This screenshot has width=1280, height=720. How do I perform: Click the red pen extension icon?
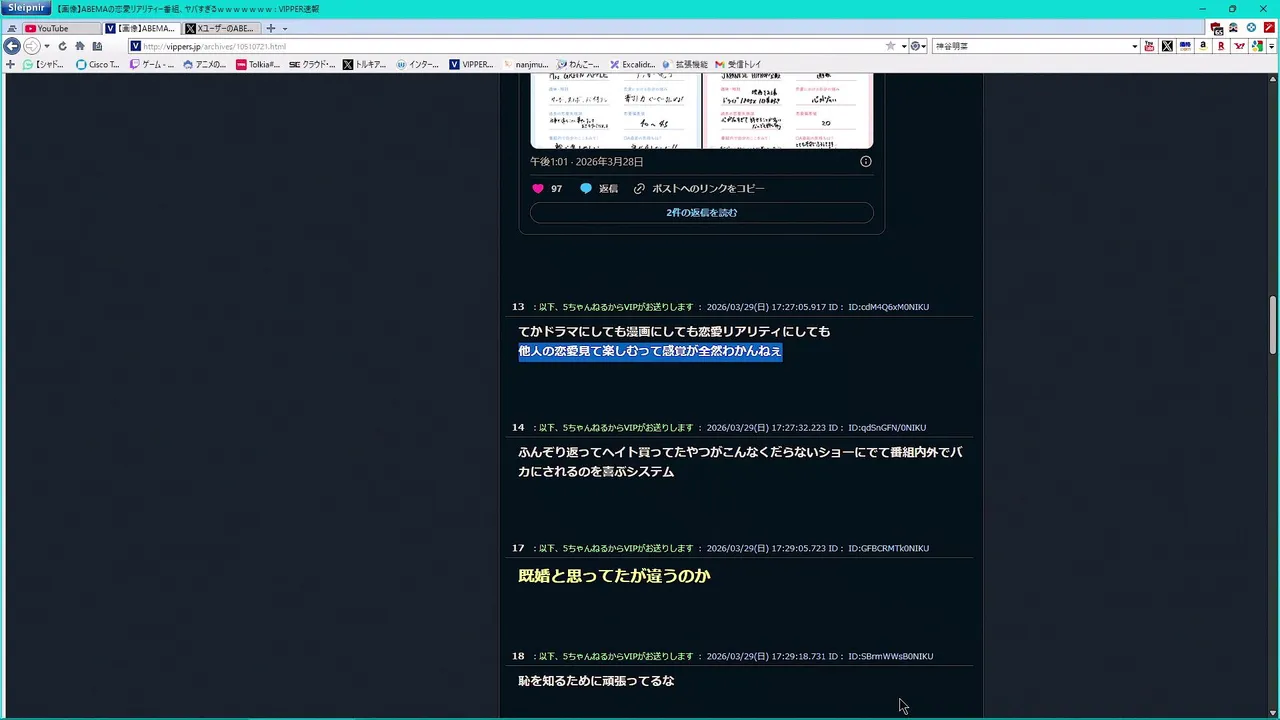point(1268,28)
